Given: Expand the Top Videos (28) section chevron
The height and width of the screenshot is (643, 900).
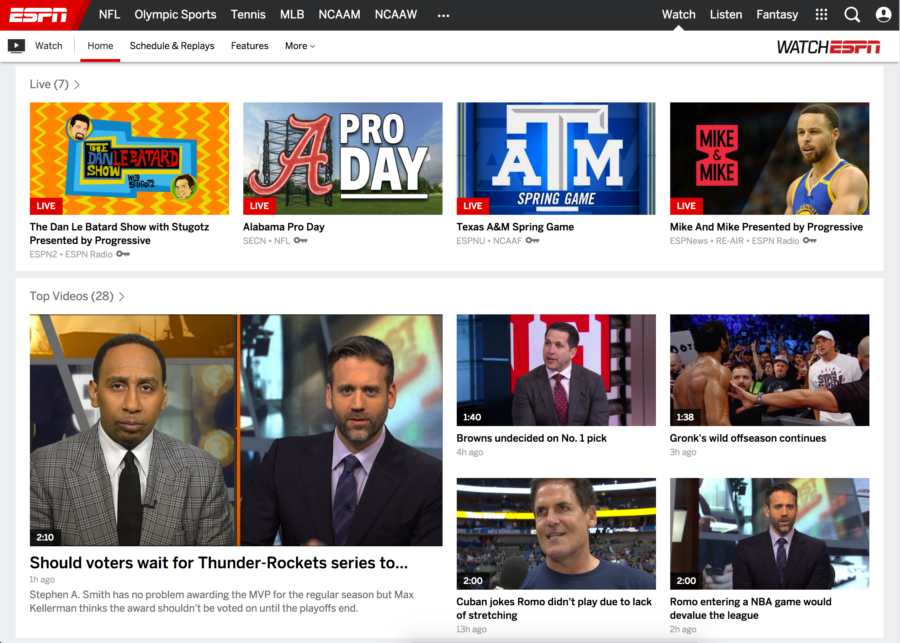Looking at the screenshot, I should point(121,296).
